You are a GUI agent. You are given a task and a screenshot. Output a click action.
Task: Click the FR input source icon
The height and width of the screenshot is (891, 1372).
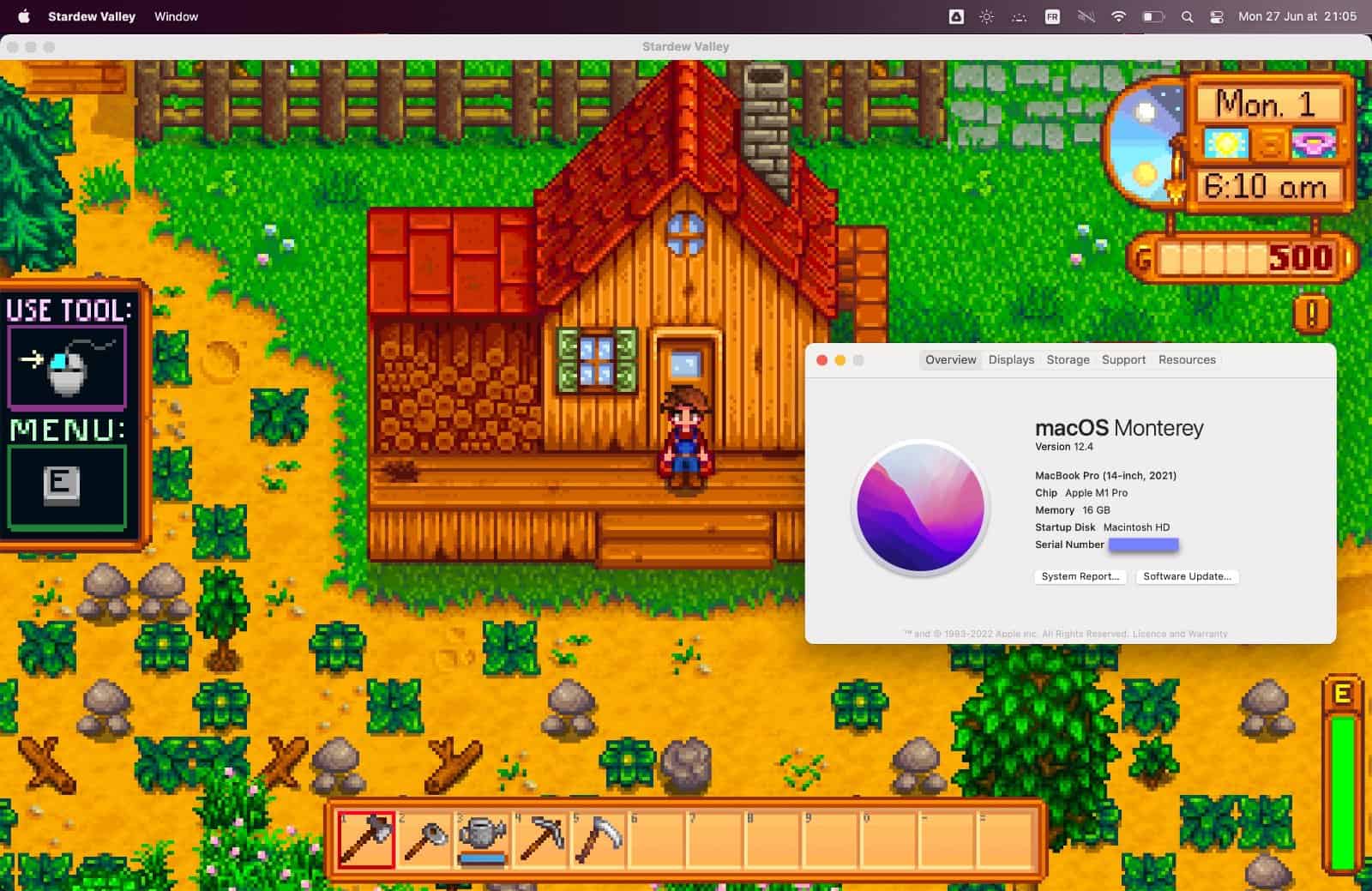[1052, 16]
